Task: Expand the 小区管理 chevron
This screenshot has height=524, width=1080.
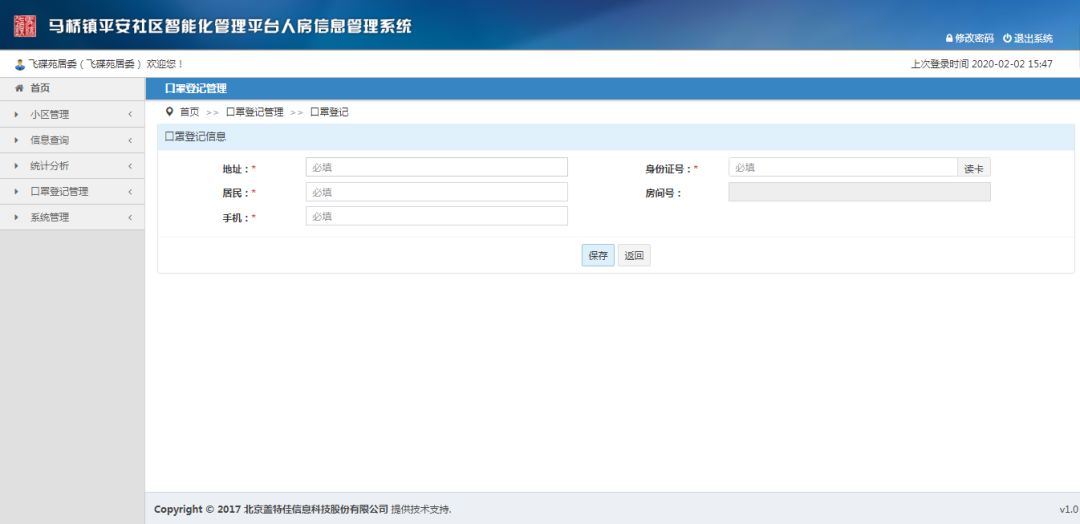Action: tap(130, 115)
